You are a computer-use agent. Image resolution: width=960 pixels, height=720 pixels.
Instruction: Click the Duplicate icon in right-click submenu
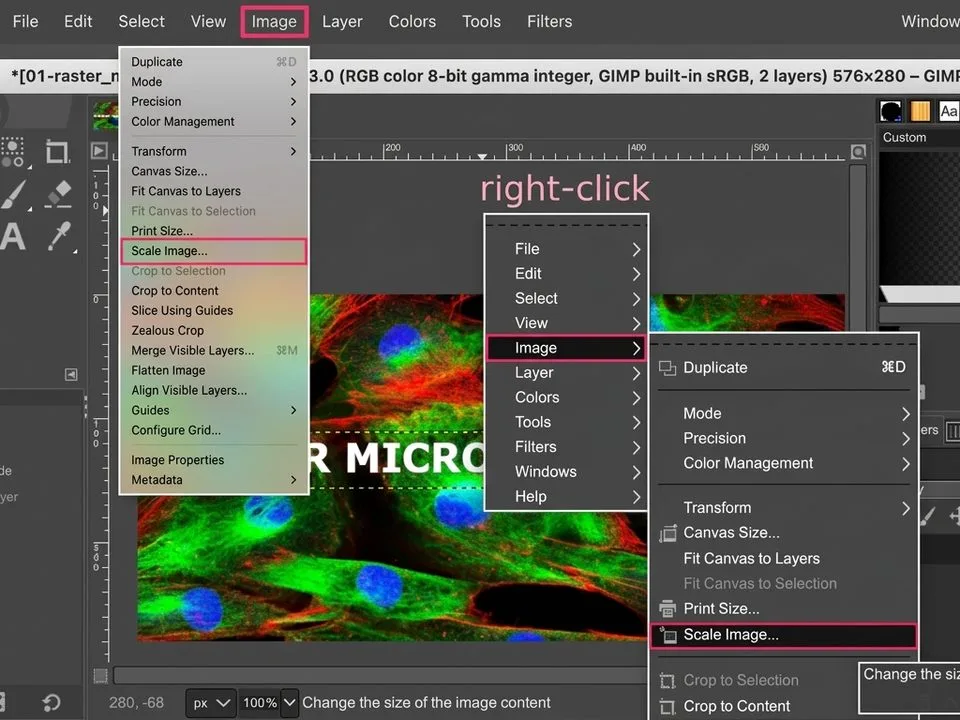667,368
